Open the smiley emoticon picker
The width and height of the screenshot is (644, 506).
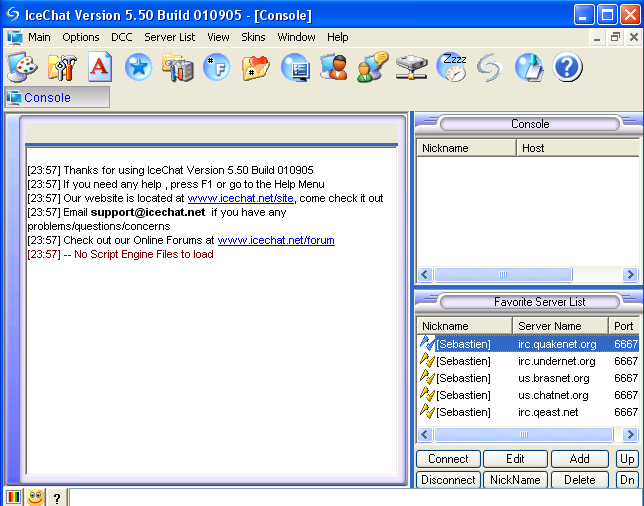click(36, 497)
